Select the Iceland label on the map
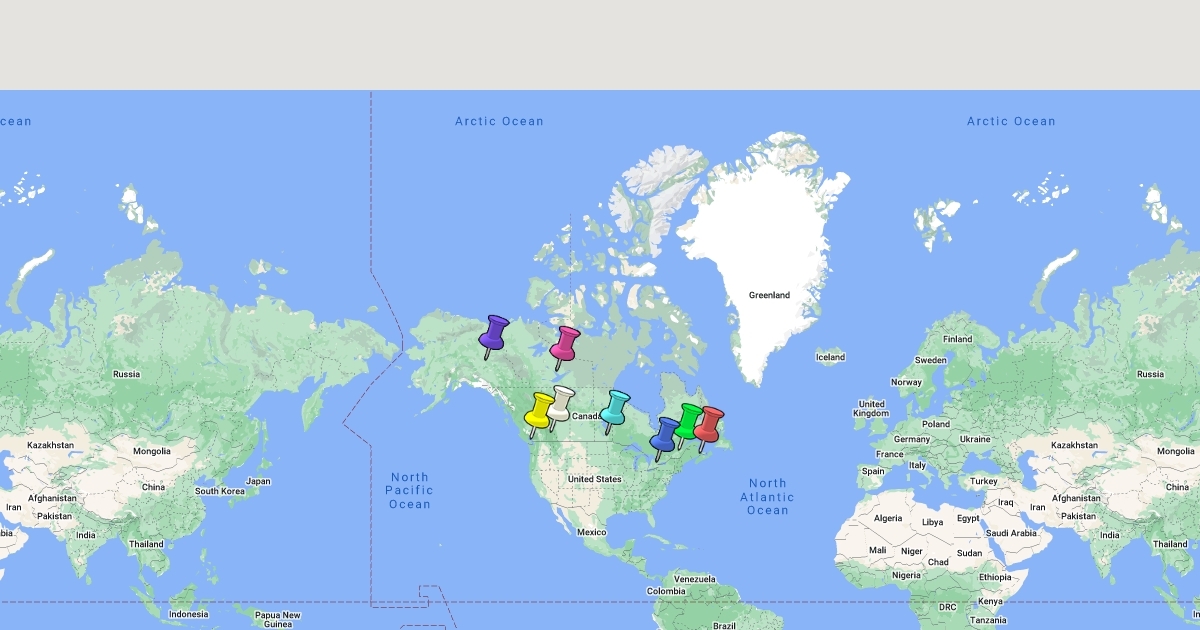Screen dimensions: 1200x630 pyautogui.click(x=830, y=357)
